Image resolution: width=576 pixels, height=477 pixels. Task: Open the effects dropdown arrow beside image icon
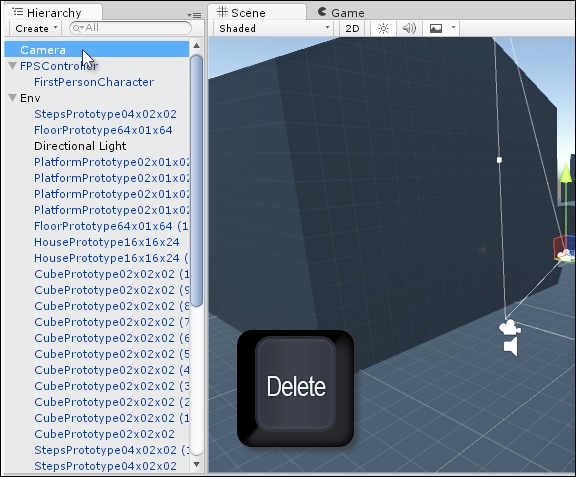453,28
